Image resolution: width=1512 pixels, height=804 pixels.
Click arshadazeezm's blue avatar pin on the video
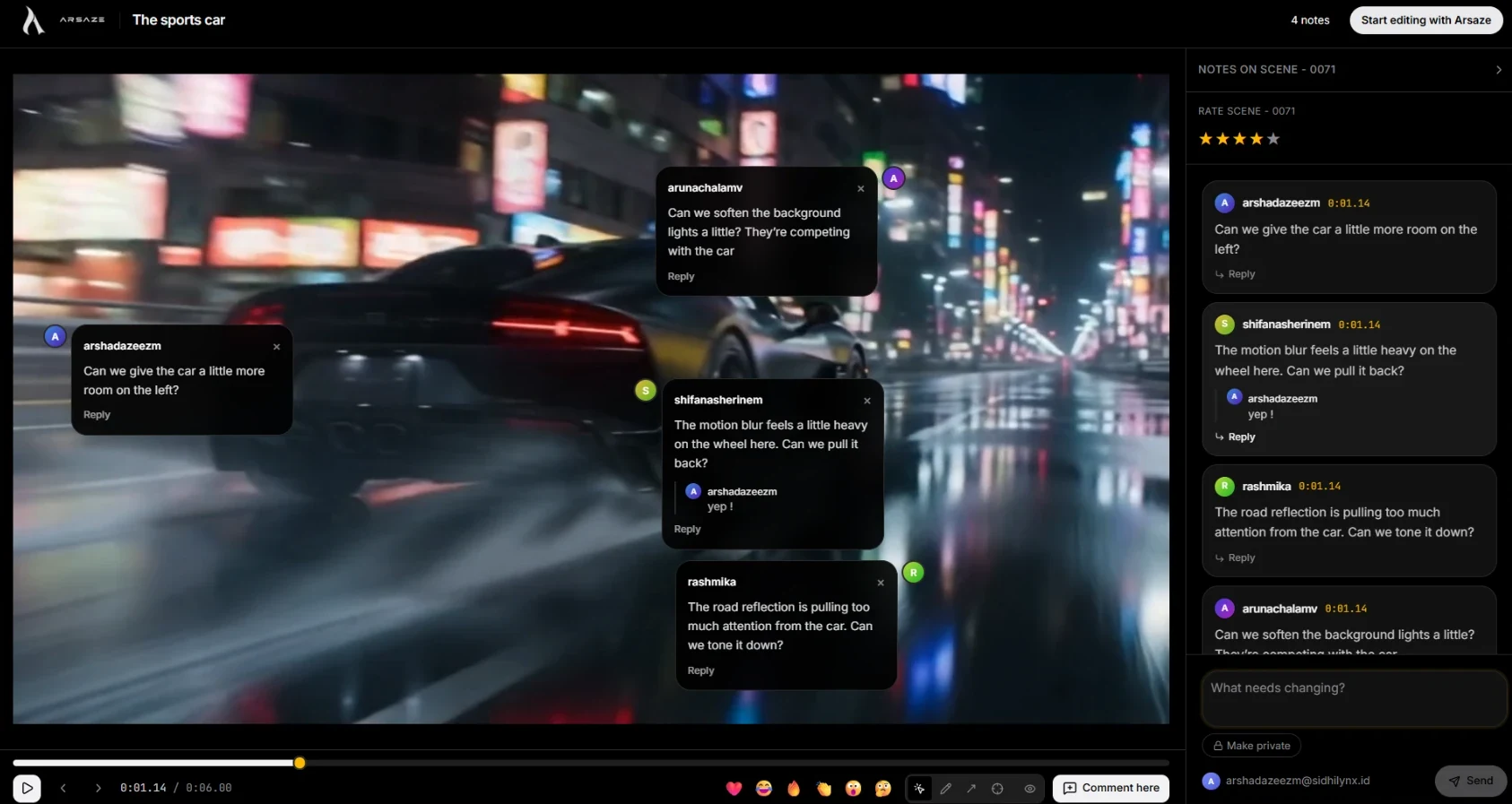click(55, 336)
